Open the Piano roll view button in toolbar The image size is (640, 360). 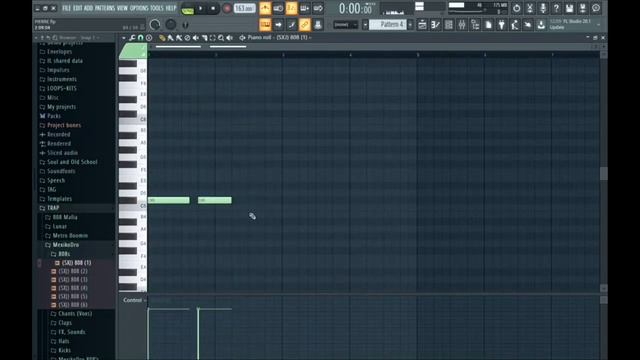pos(436,24)
